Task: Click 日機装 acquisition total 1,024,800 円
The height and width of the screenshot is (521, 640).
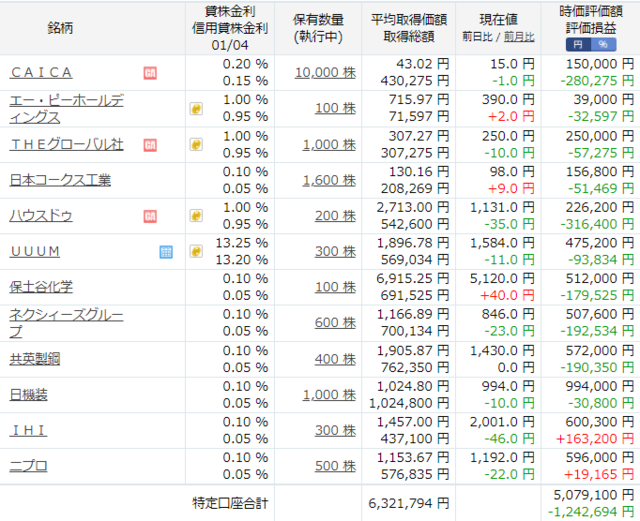Action: (x=409, y=403)
